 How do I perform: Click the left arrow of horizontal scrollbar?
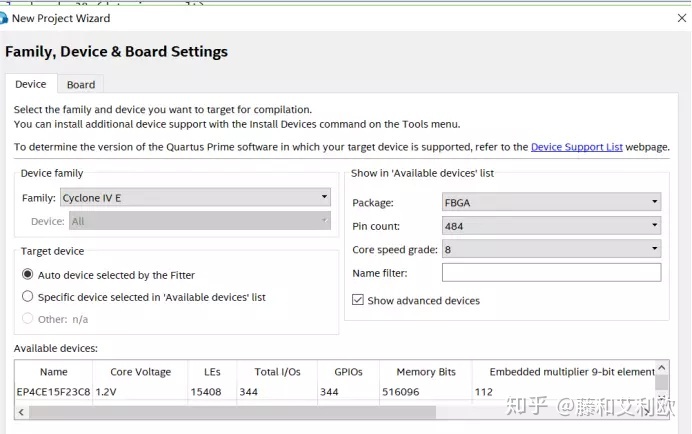(21, 412)
